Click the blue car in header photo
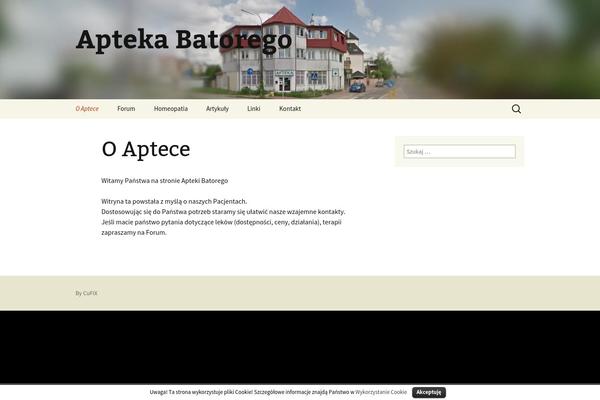This screenshot has height=400, width=600. tap(357, 88)
